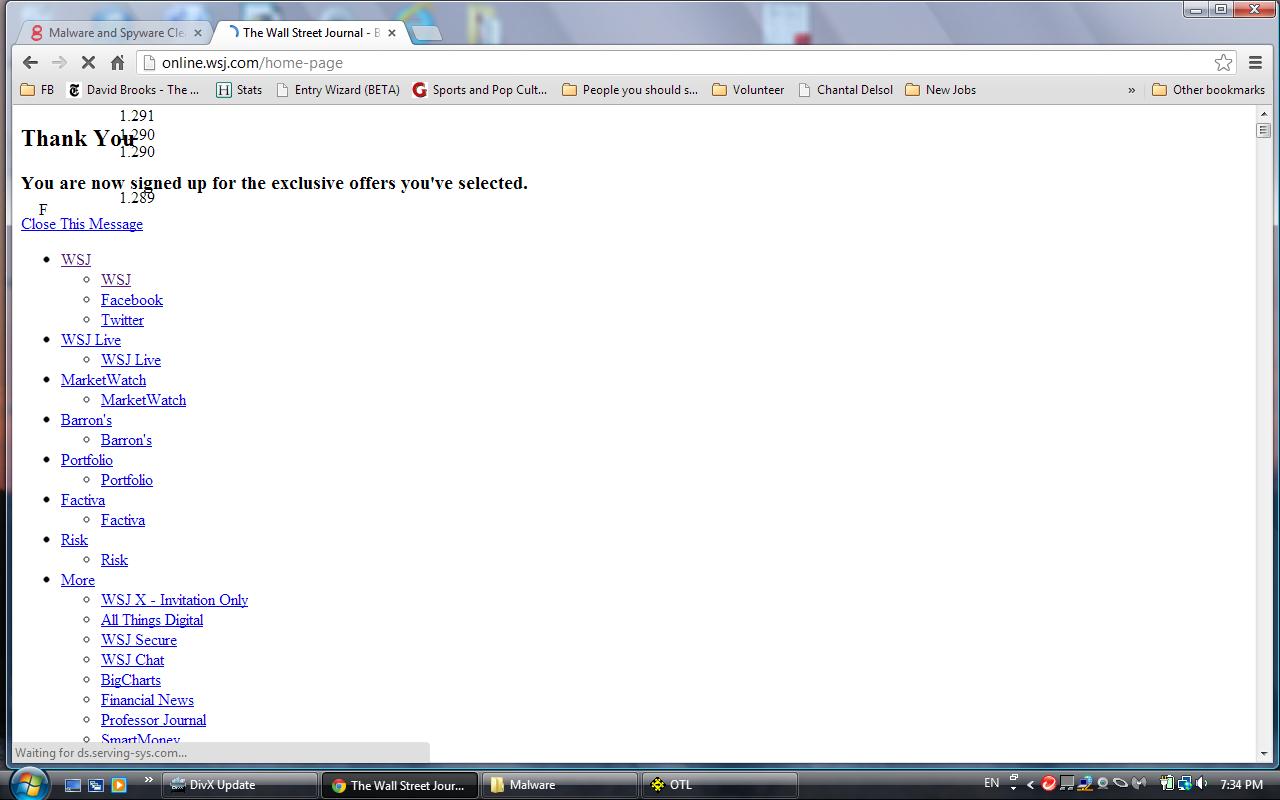Switch to OTL taskbar button
1280x800 pixels.
720,785
